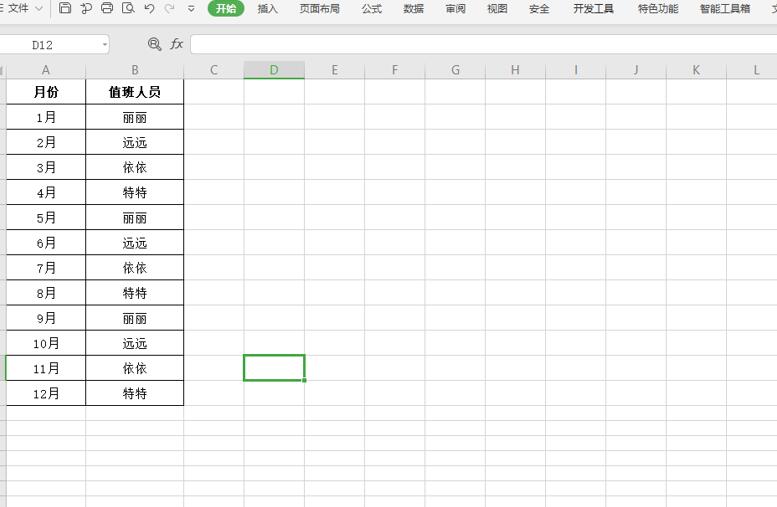Select the 月份 header cell
Viewport: 777px width, 507px height.
coord(46,92)
